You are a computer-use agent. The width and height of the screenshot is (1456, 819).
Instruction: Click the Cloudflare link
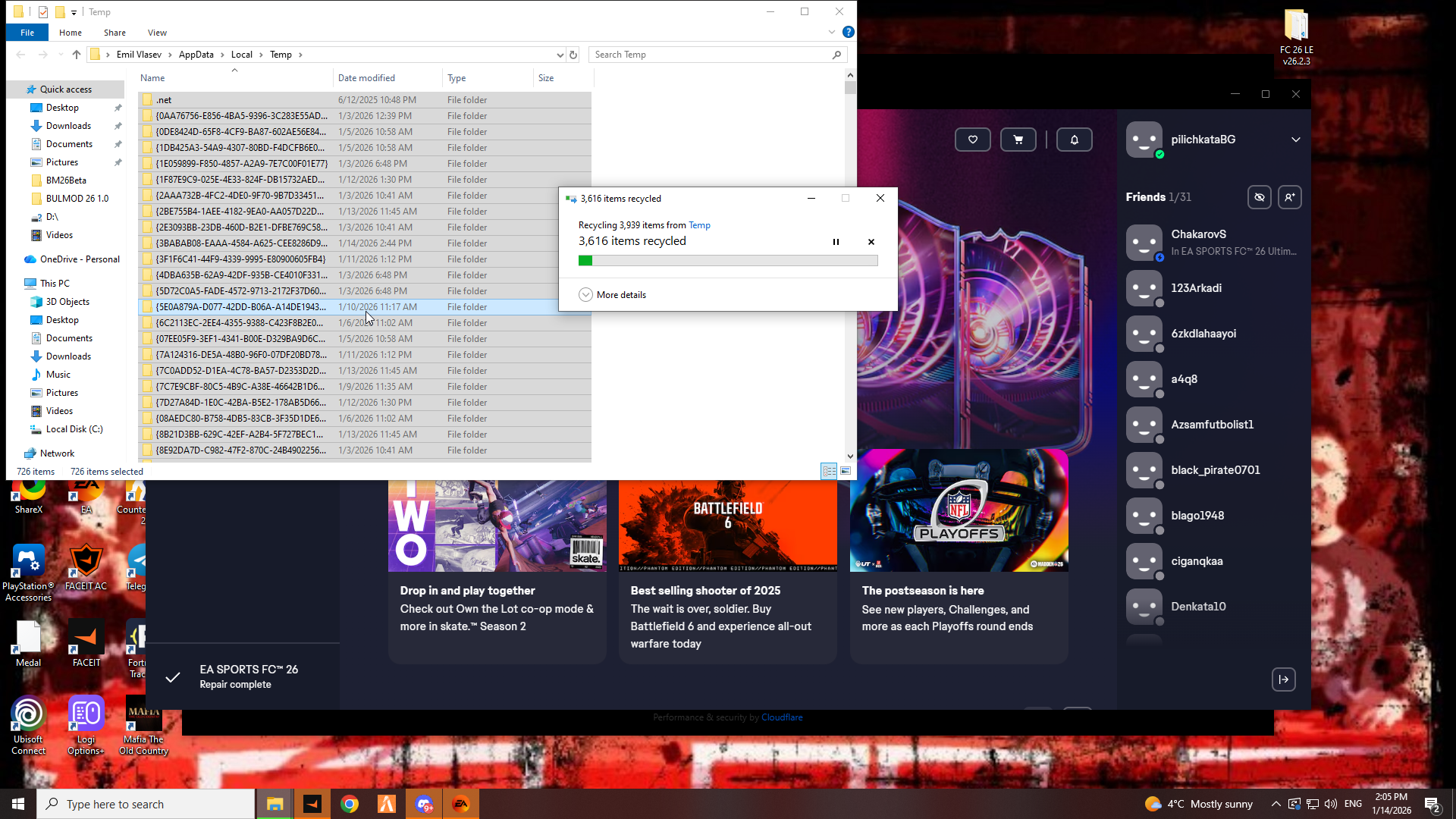[x=781, y=717]
